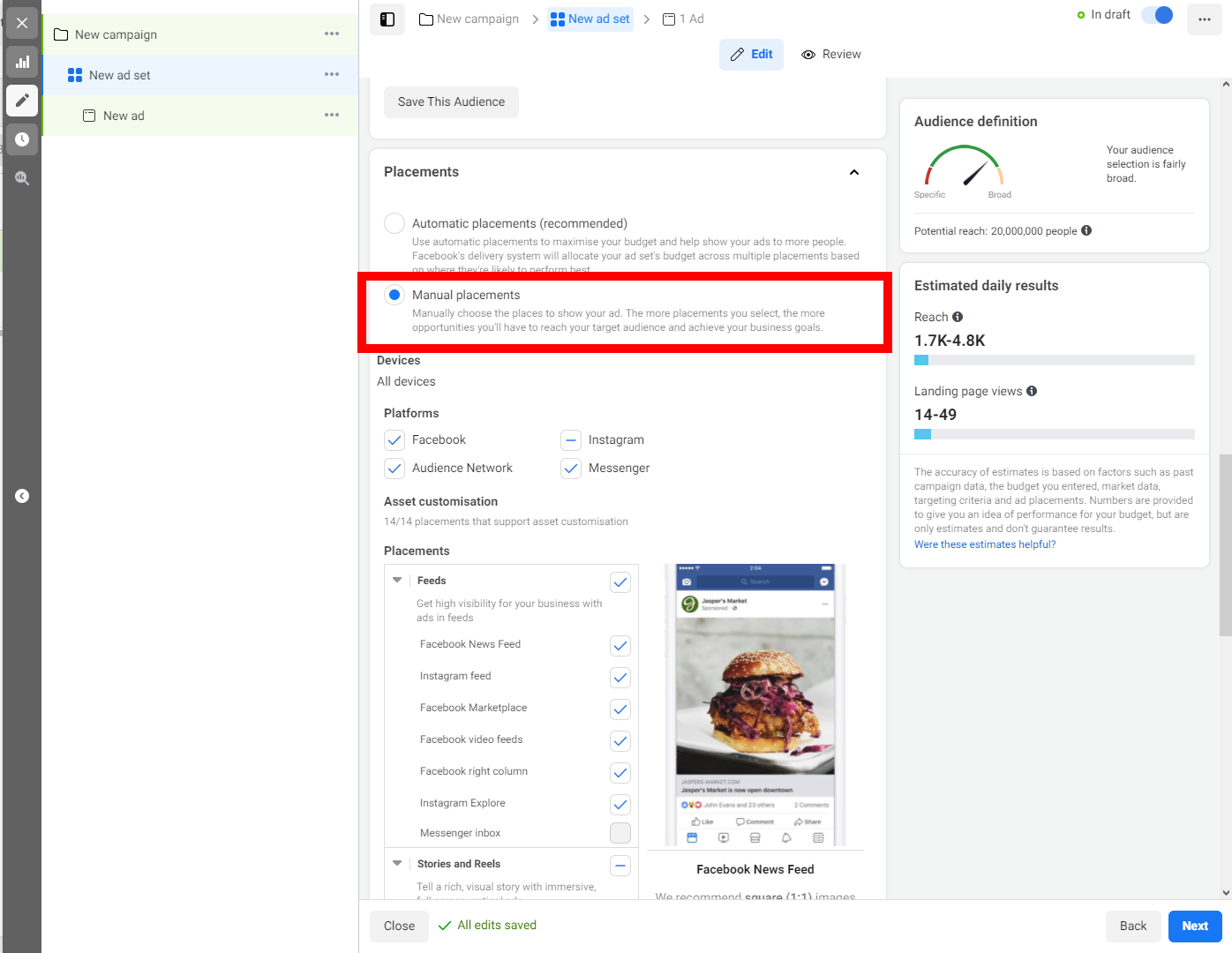Expand the Stories and Reels section
Image resolution: width=1232 pixels, height=953 pixels.
tap(396, 864)
